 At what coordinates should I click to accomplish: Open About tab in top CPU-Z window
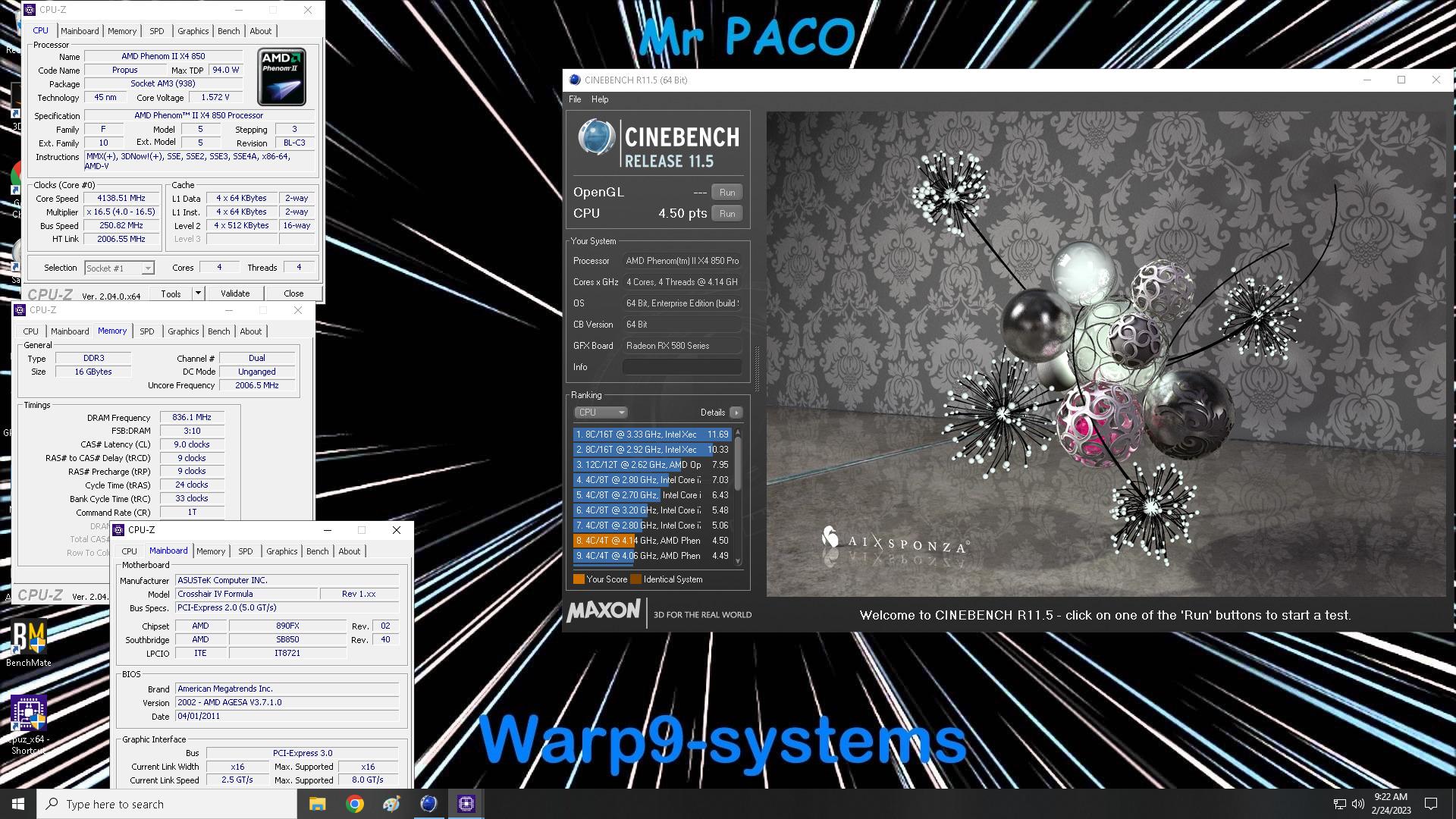(x=261, y=31)
